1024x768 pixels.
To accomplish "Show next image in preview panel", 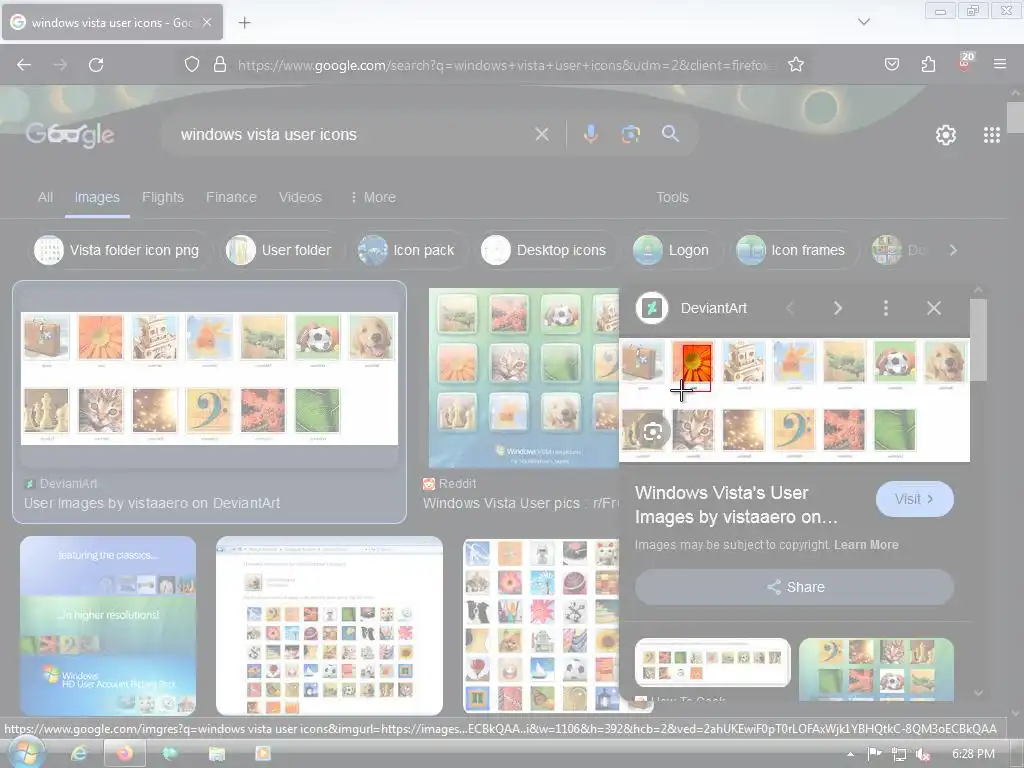I will [838, 308].
